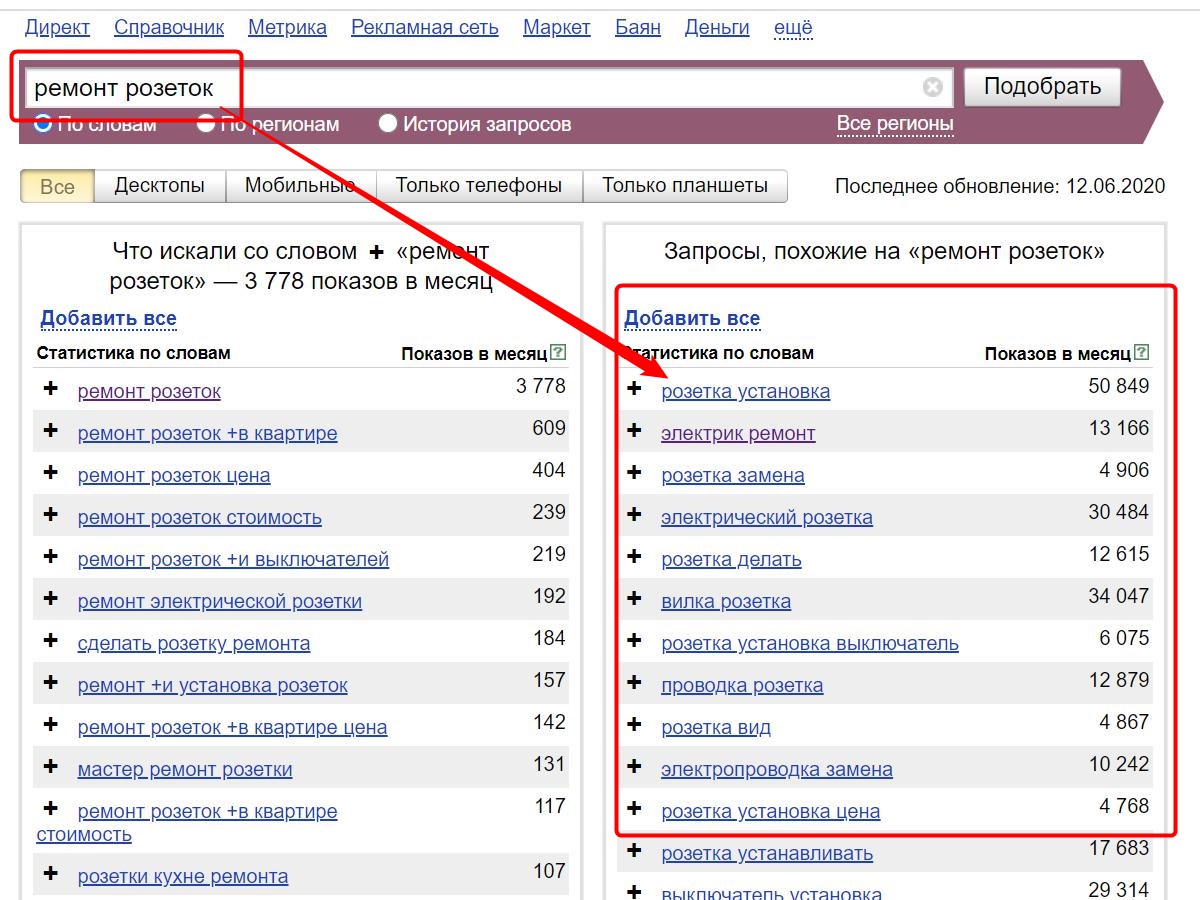Expand the 'ещё' services menu

click(x=793, y=27)
